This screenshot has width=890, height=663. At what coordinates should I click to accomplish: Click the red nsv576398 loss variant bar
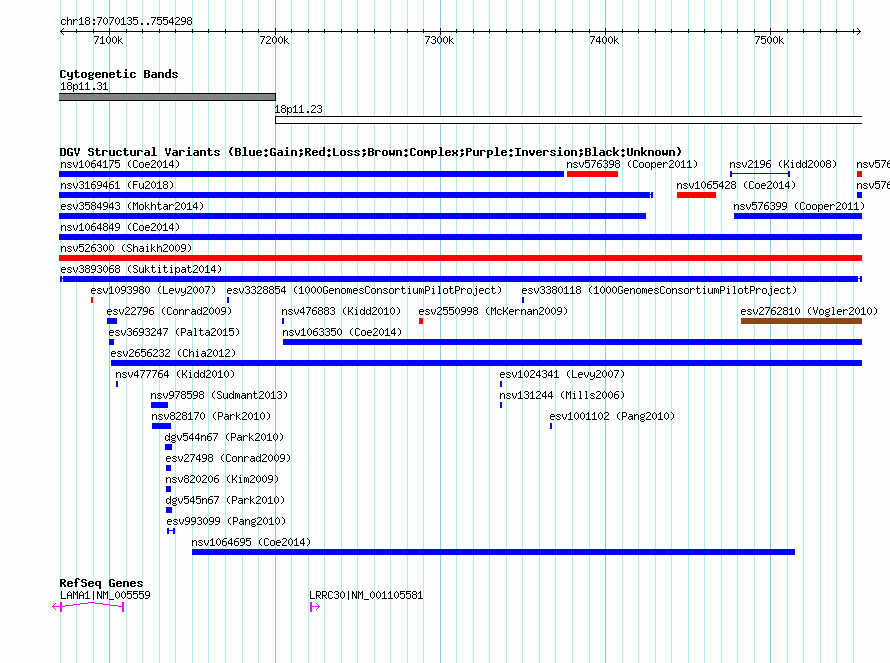[x=592, y=174]
